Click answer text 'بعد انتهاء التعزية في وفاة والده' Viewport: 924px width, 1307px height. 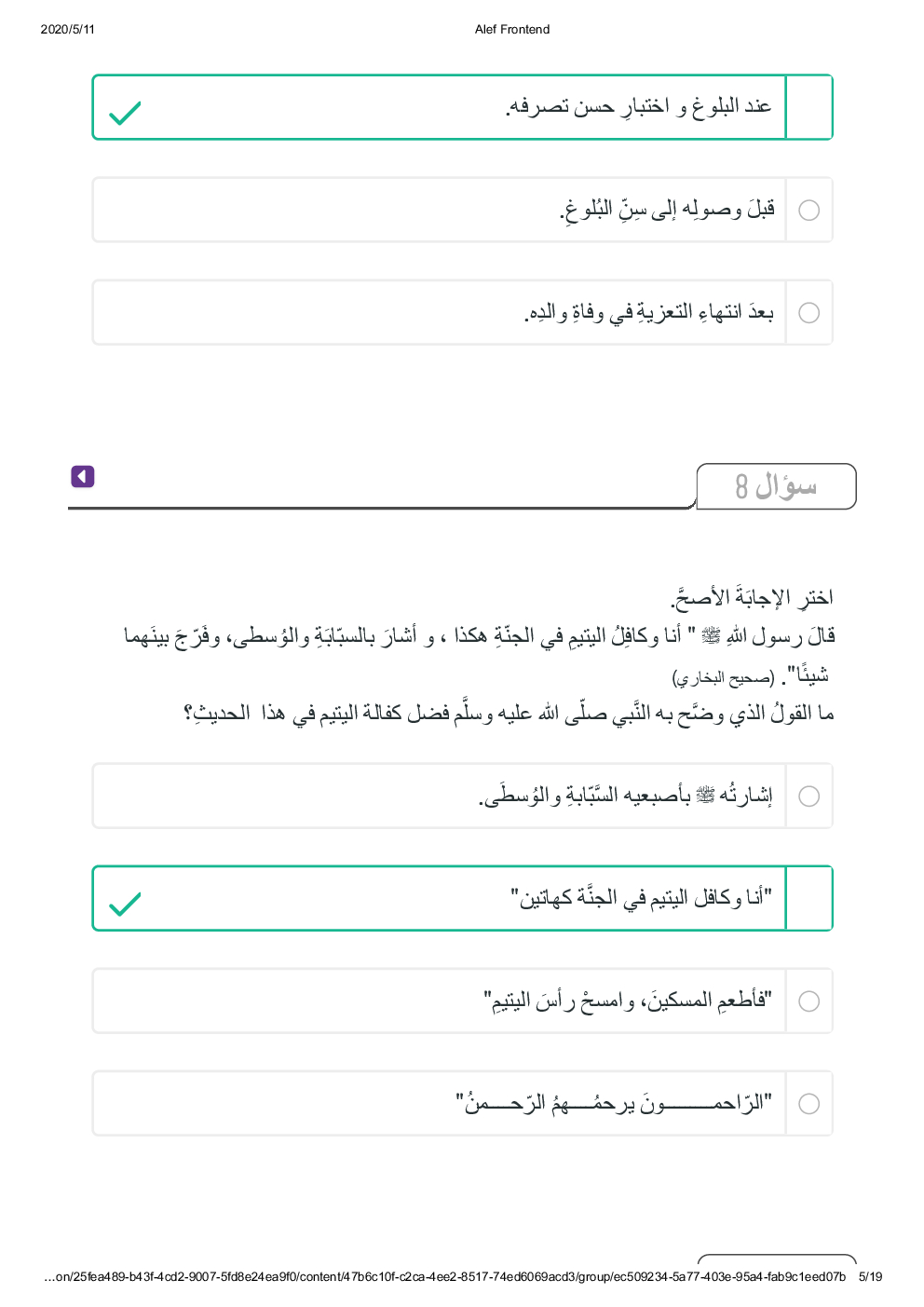point(648,312)
